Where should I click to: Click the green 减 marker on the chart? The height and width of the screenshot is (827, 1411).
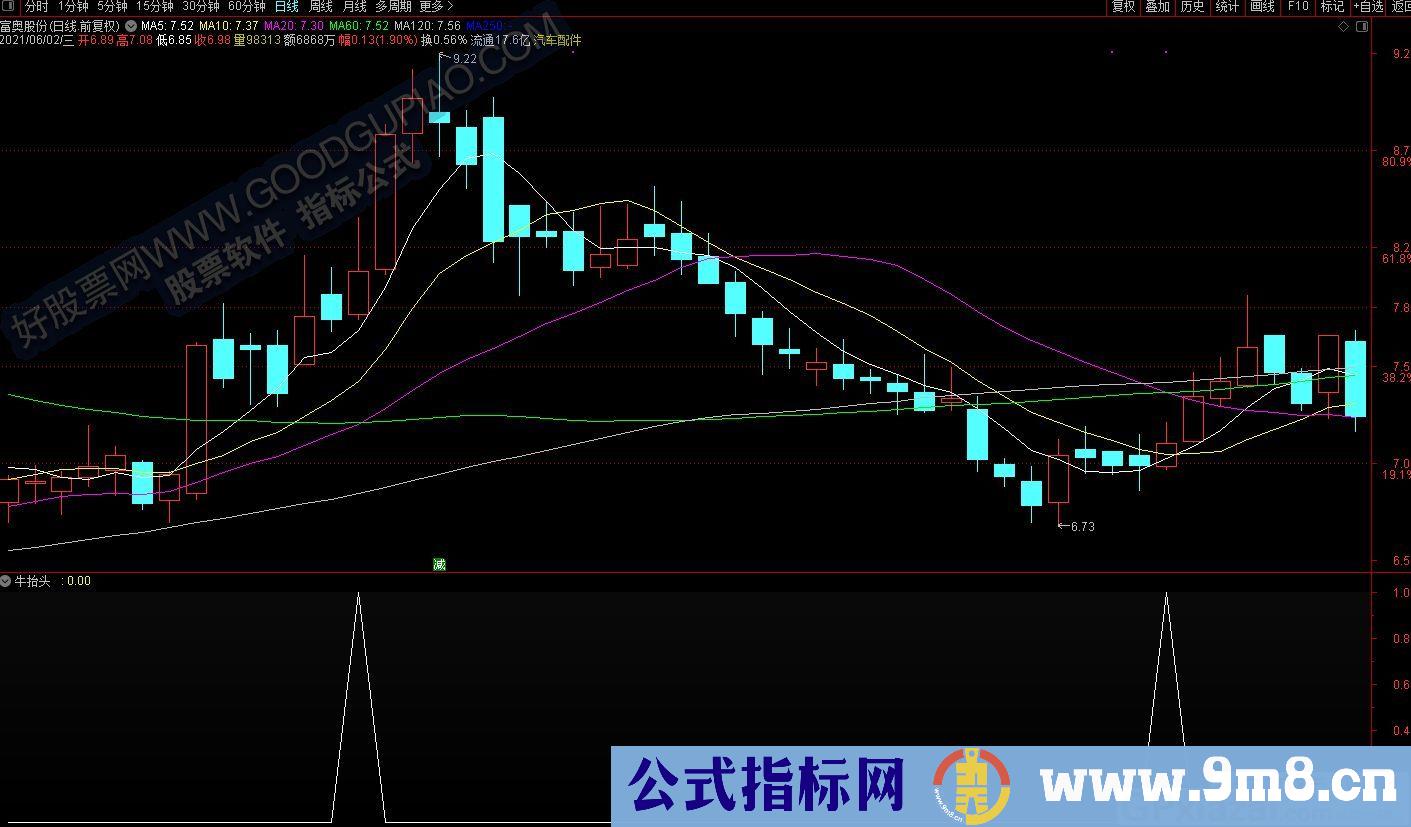[x=438, y=564]
